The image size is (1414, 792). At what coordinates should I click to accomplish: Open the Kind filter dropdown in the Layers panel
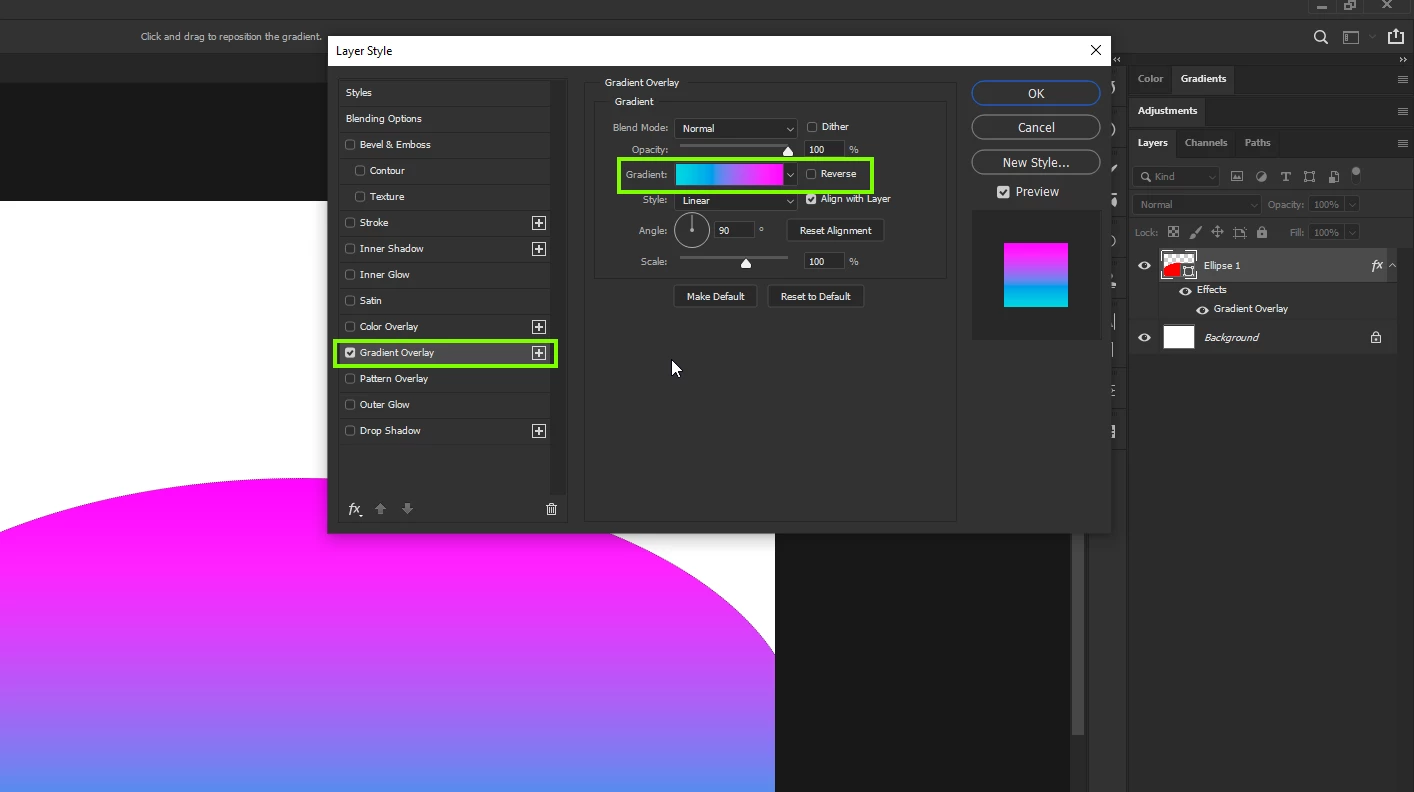point(1176,177)
